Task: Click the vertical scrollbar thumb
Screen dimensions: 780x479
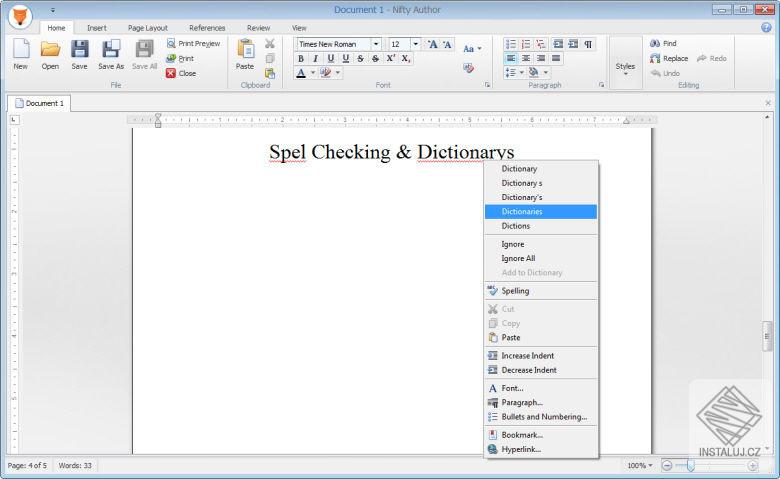Action: [x=767, y=337]
